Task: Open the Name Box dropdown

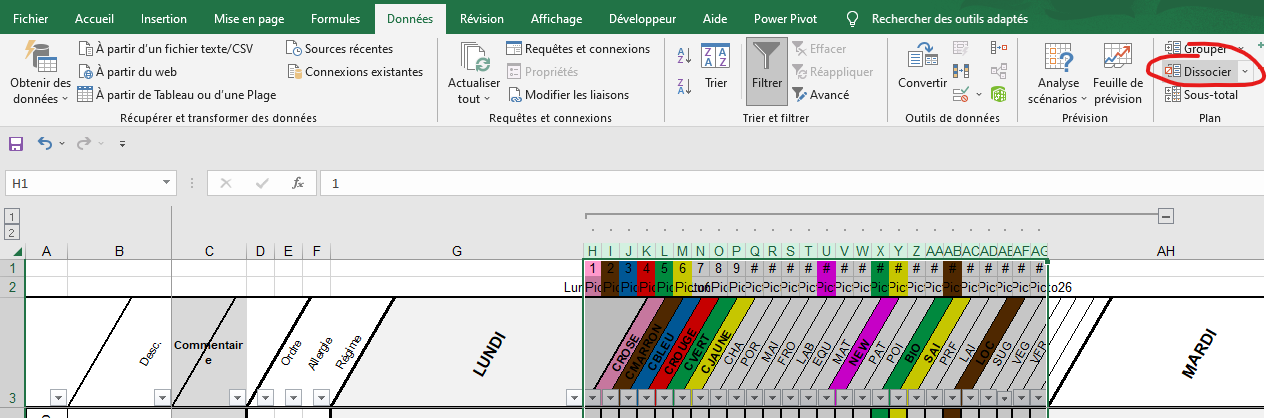Action: click(167, 184)
